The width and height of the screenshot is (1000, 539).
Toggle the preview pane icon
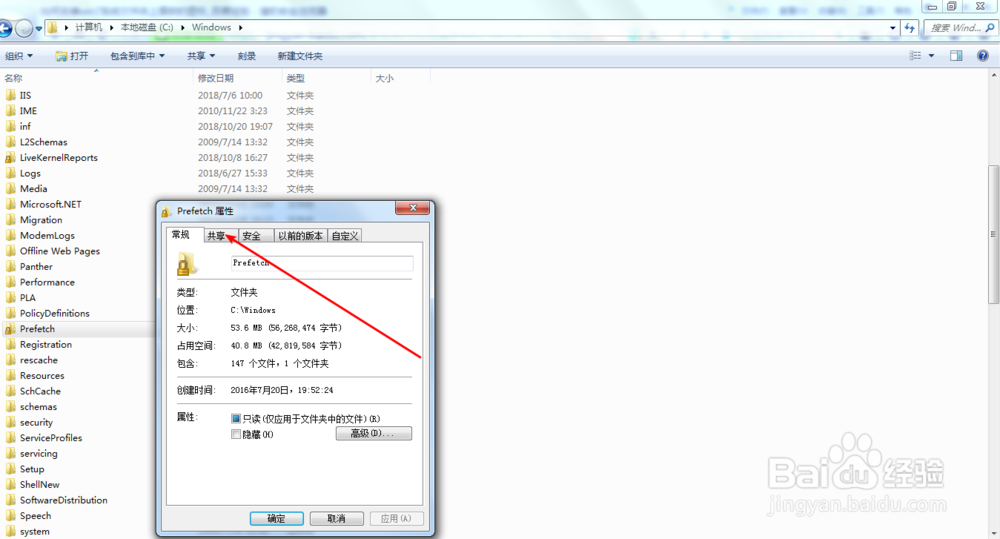[956, 56]
